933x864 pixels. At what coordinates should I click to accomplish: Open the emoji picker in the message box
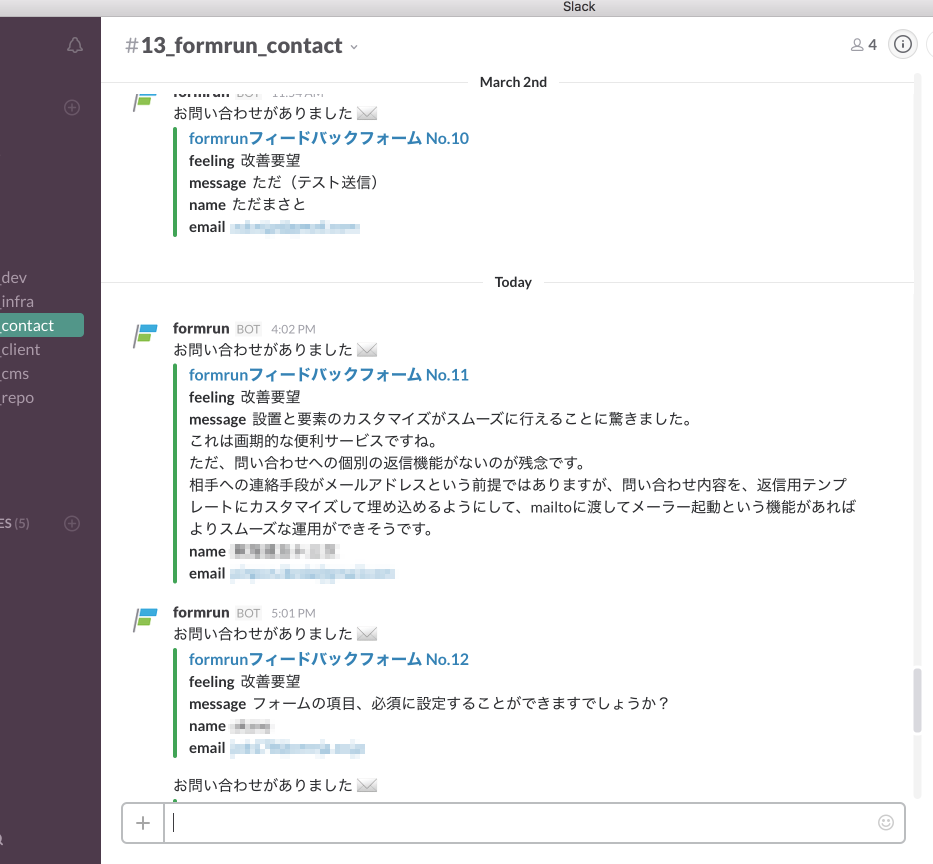point(886,822)
